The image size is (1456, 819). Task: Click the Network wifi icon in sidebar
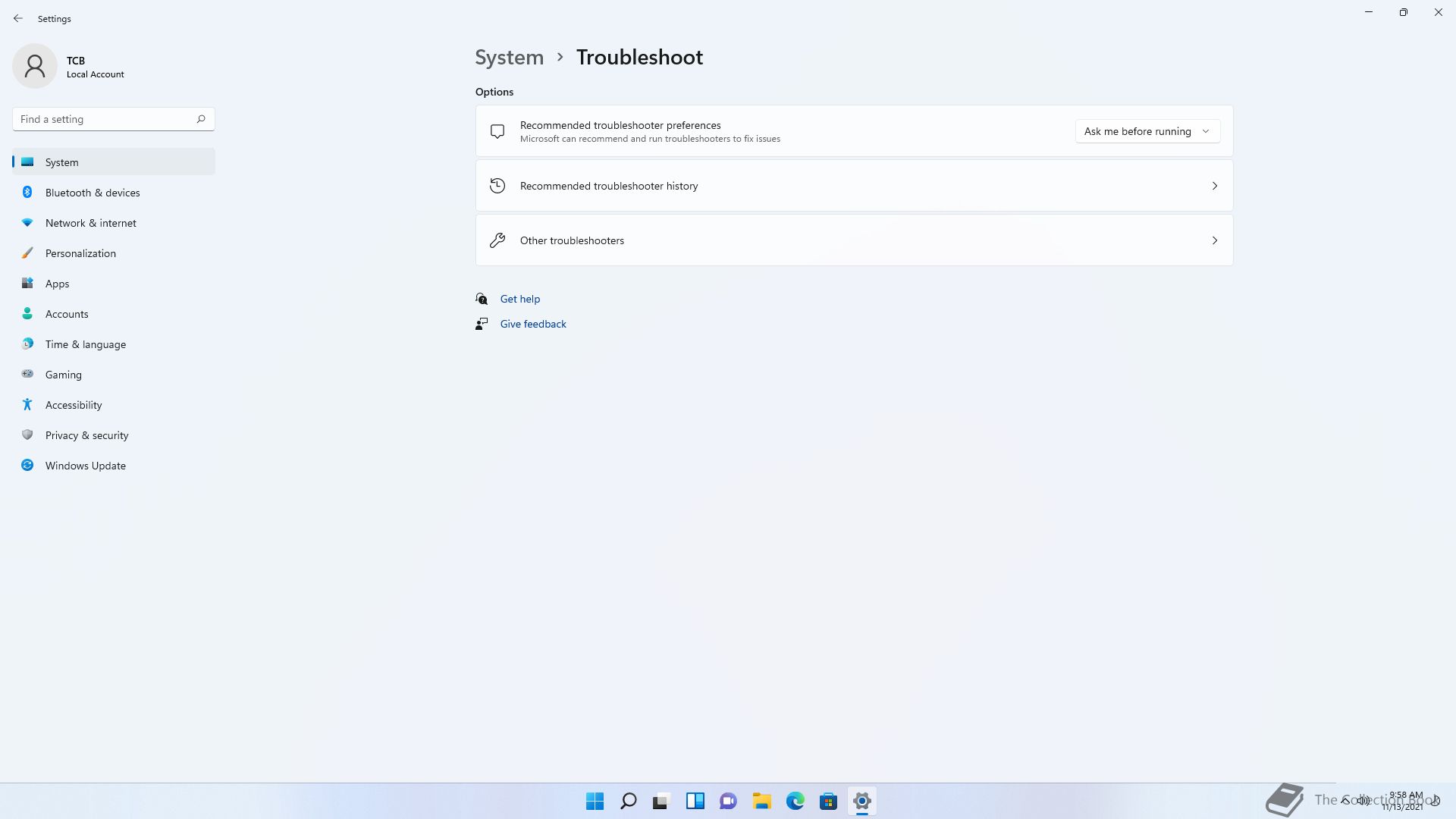point(27,223)
